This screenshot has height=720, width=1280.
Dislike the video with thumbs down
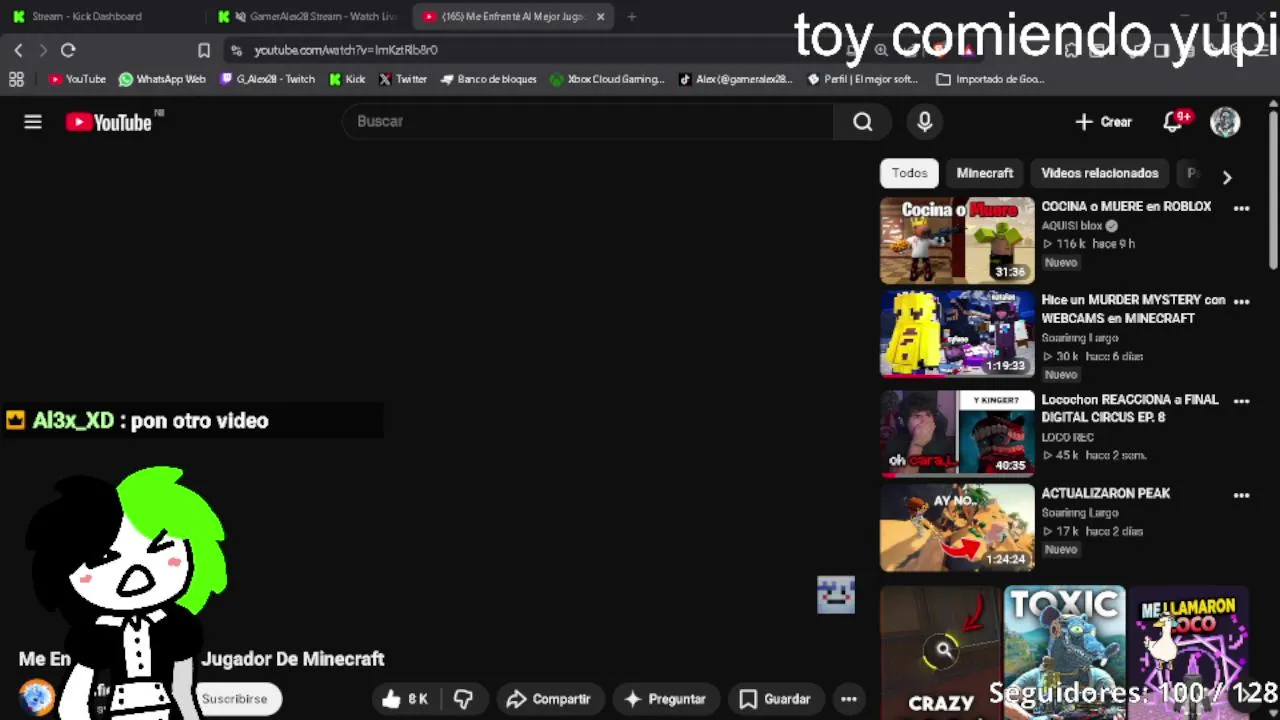463,699
